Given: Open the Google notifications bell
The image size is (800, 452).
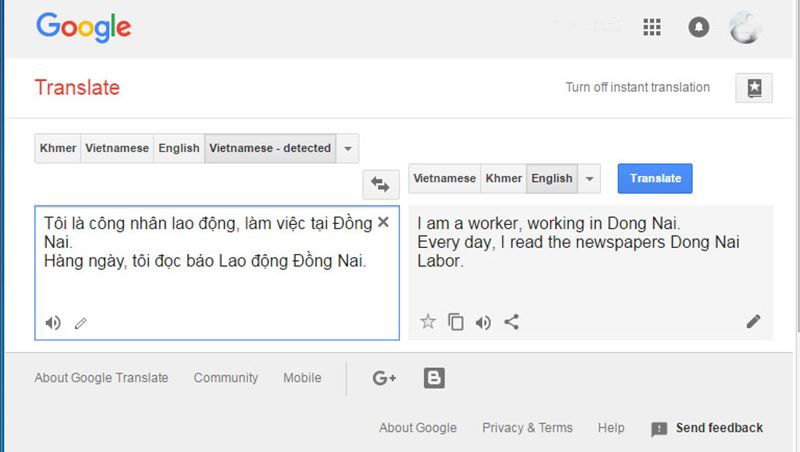Looking at the screenshot, I should pyautogui.click(x=698, y=27).
